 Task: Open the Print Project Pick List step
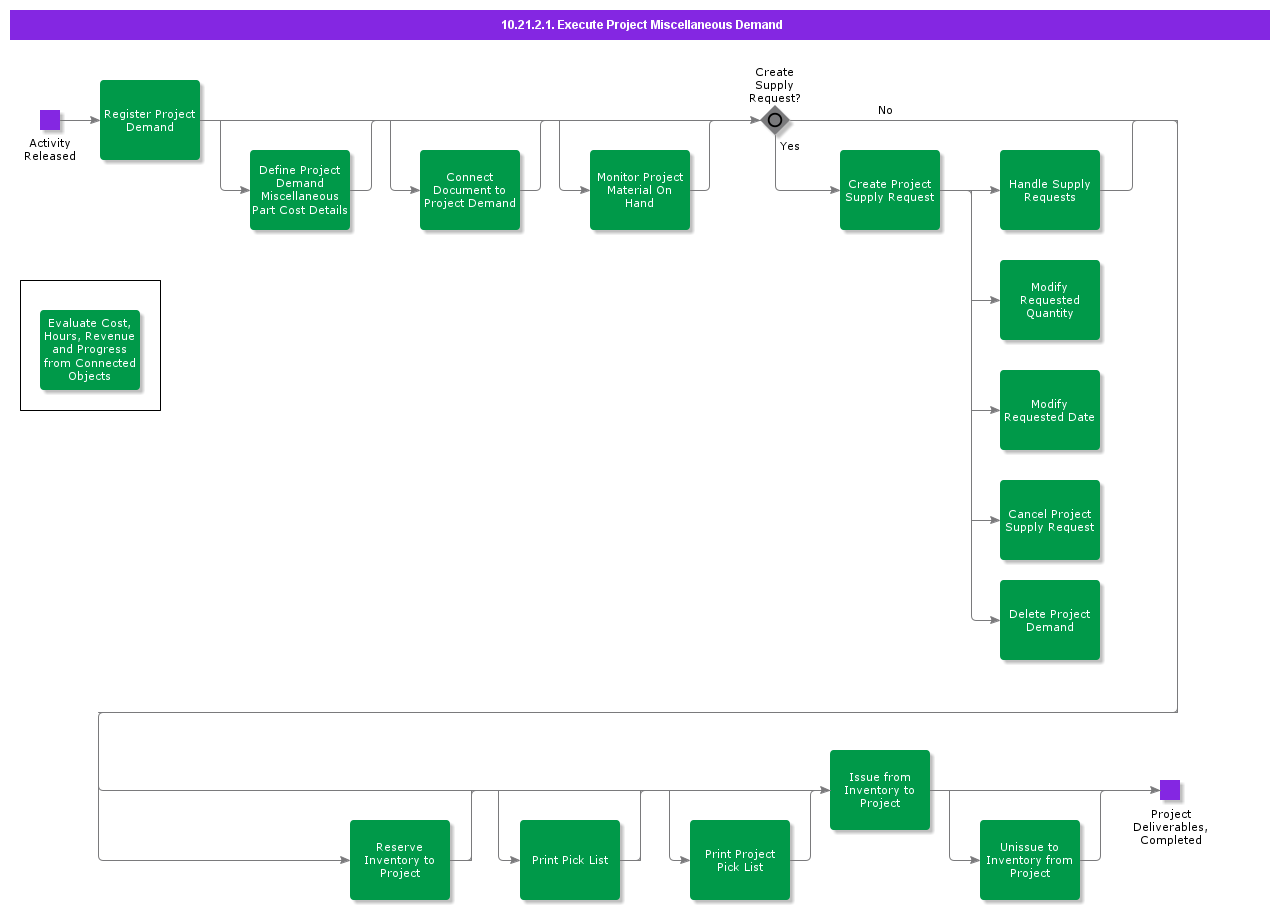[740, 860]
